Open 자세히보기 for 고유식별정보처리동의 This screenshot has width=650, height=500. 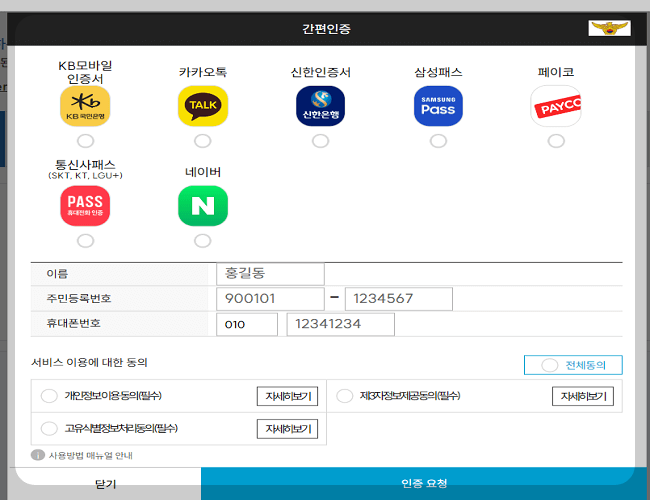point(288,429)
